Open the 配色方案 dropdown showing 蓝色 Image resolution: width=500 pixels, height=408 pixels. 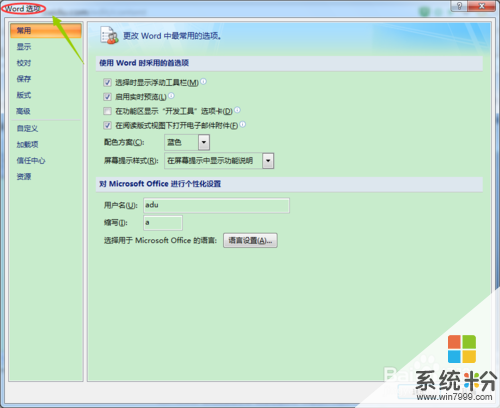tap(187, 143)
